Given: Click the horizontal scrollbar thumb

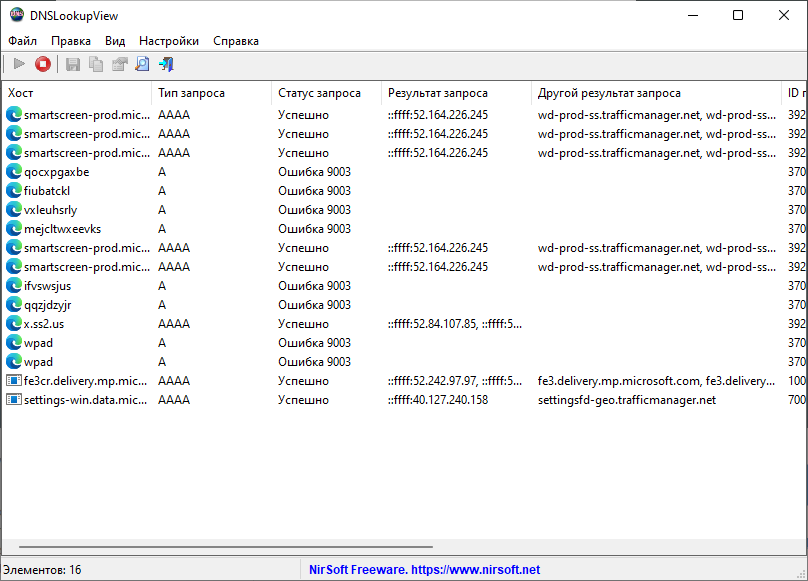Looking at the screenshot, I should [226, 546].
